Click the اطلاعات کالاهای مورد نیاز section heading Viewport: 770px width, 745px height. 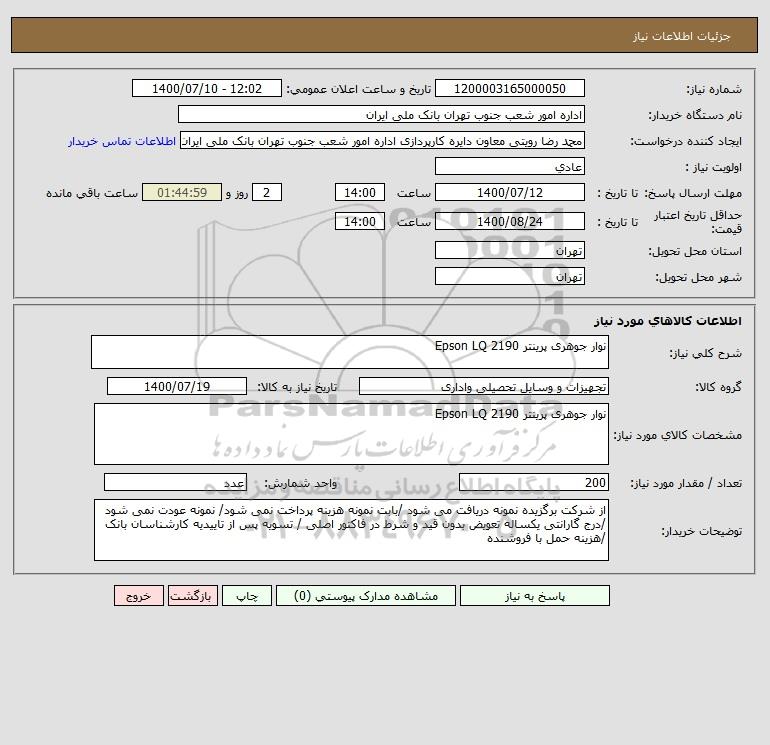tap(668, 321)
